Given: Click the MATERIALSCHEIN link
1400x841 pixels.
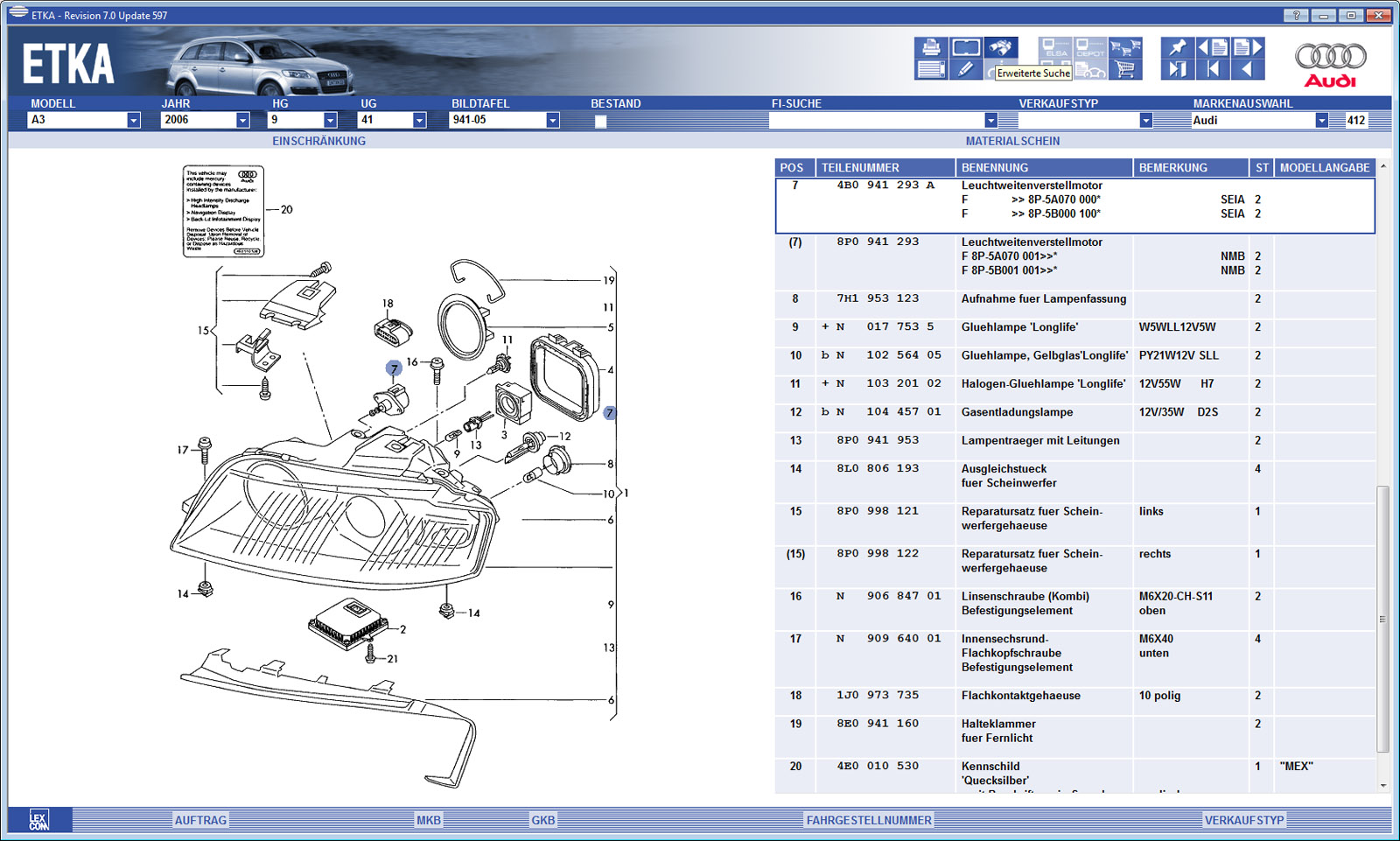Looking at the screenshot, I should pyautogui.click(x=1012, y=141).
